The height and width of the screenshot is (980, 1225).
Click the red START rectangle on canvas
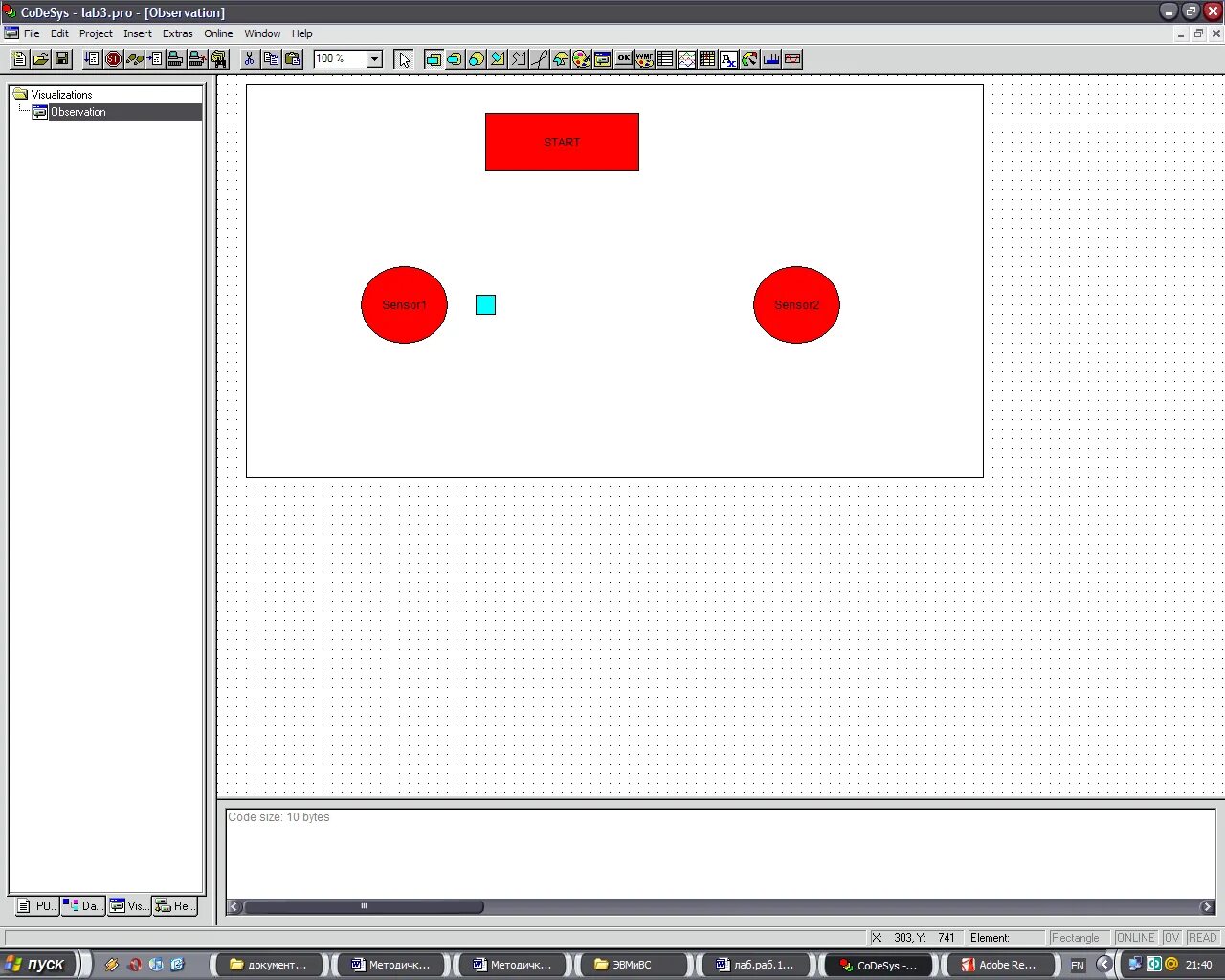(x=562, y=143)
